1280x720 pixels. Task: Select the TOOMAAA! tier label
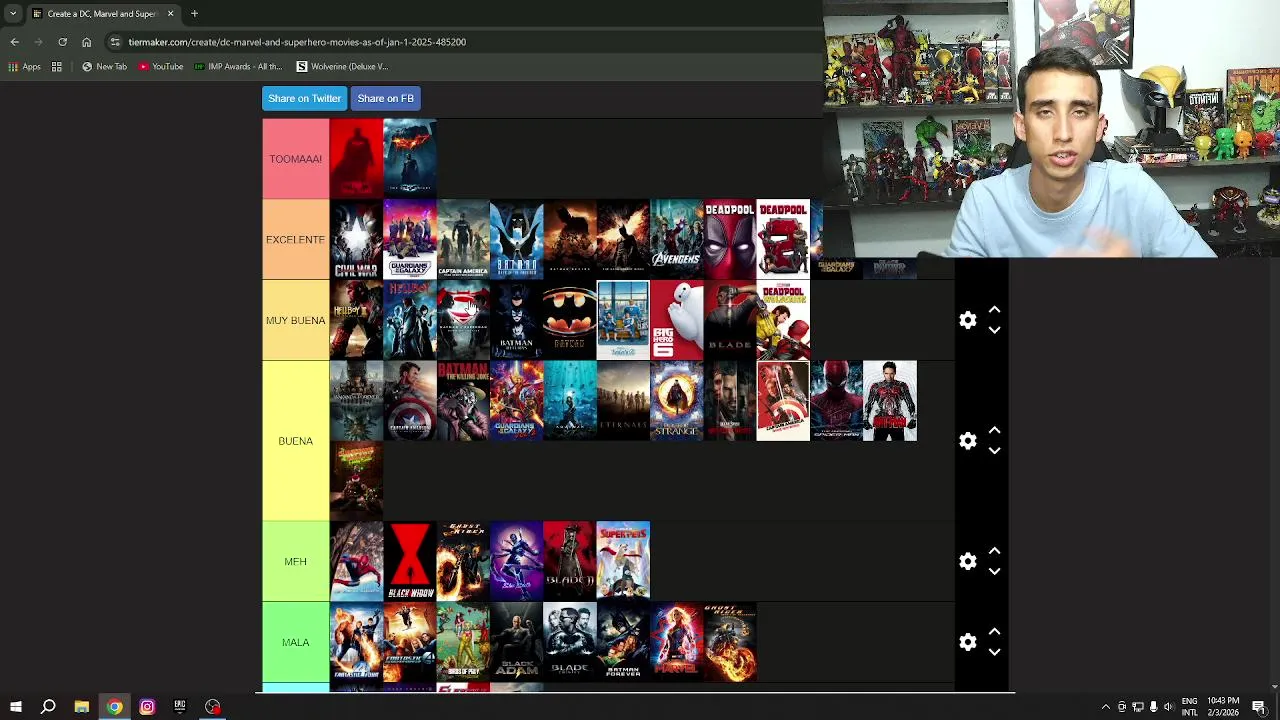tap(295, 159)
